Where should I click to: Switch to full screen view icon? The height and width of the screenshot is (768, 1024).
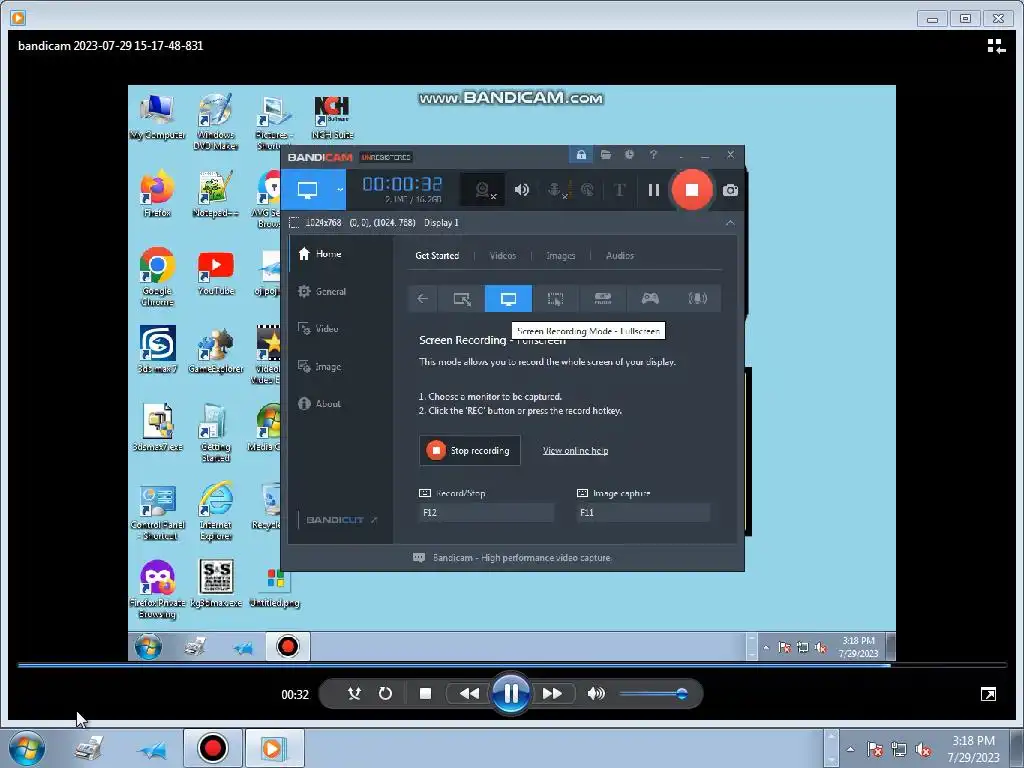(x=988, y=694)
